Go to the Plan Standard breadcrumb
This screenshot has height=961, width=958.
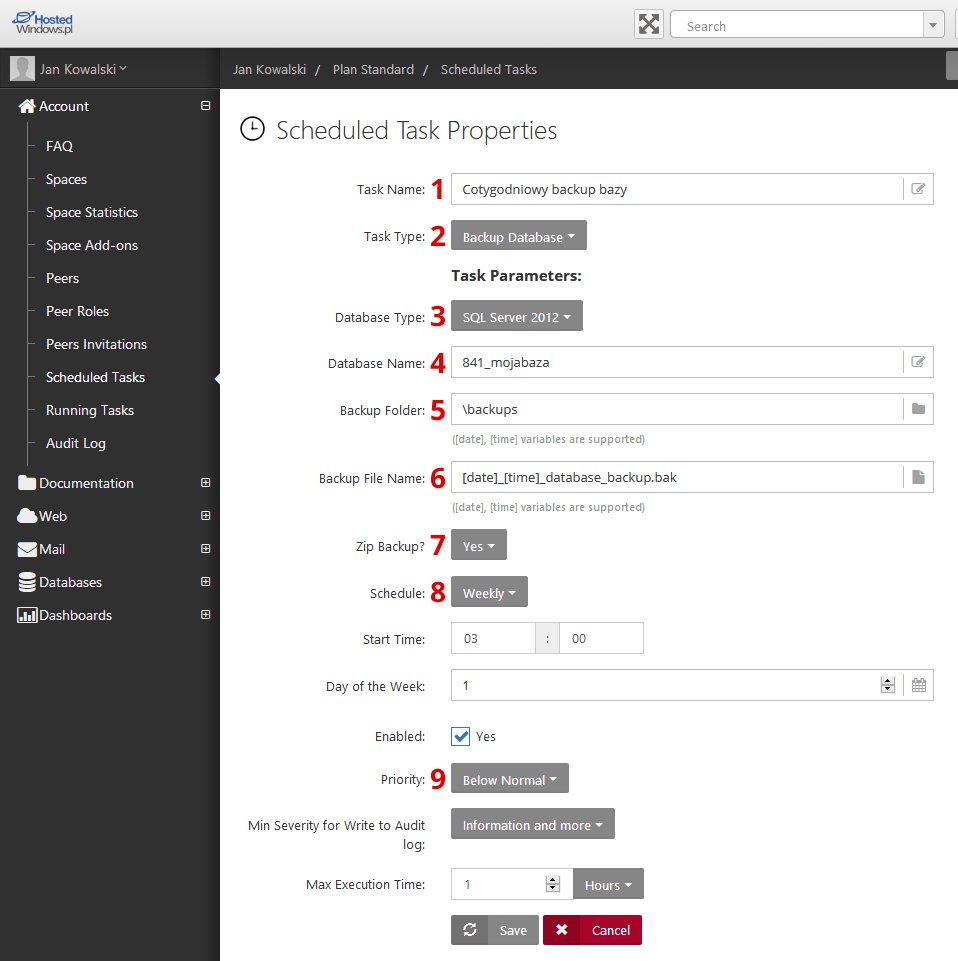(x=373, y=69)
